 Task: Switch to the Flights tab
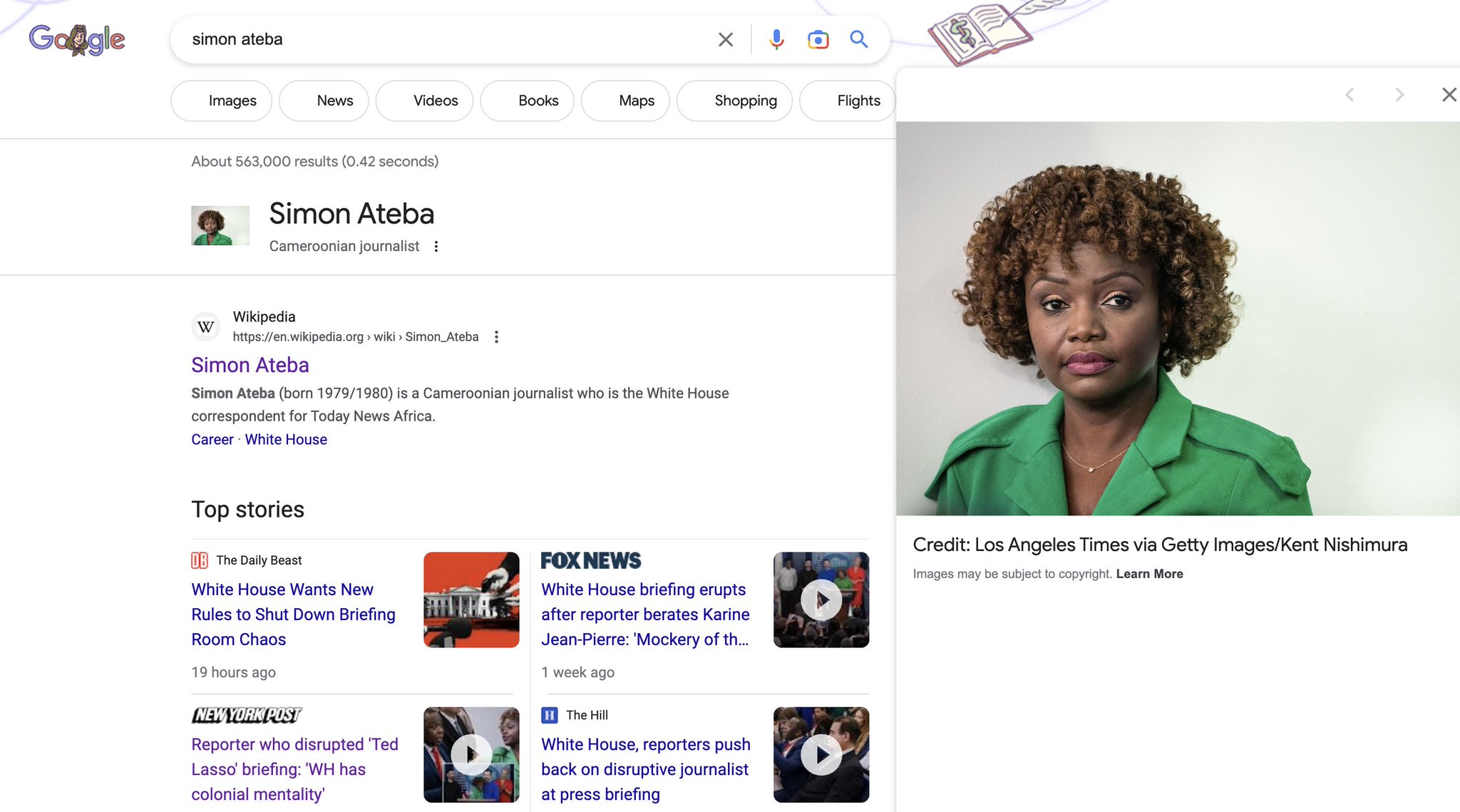click(848, 101)
